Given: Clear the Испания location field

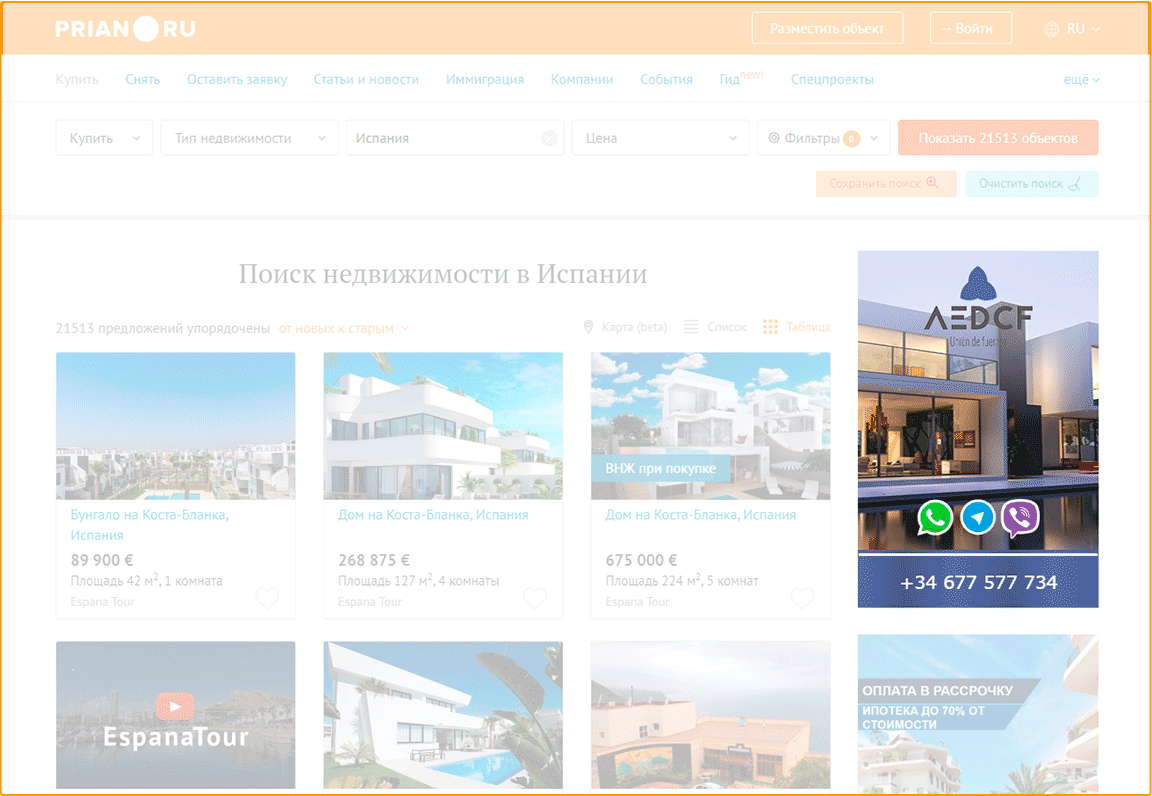Looking at the screenshot, I should [x=549, y=138].
